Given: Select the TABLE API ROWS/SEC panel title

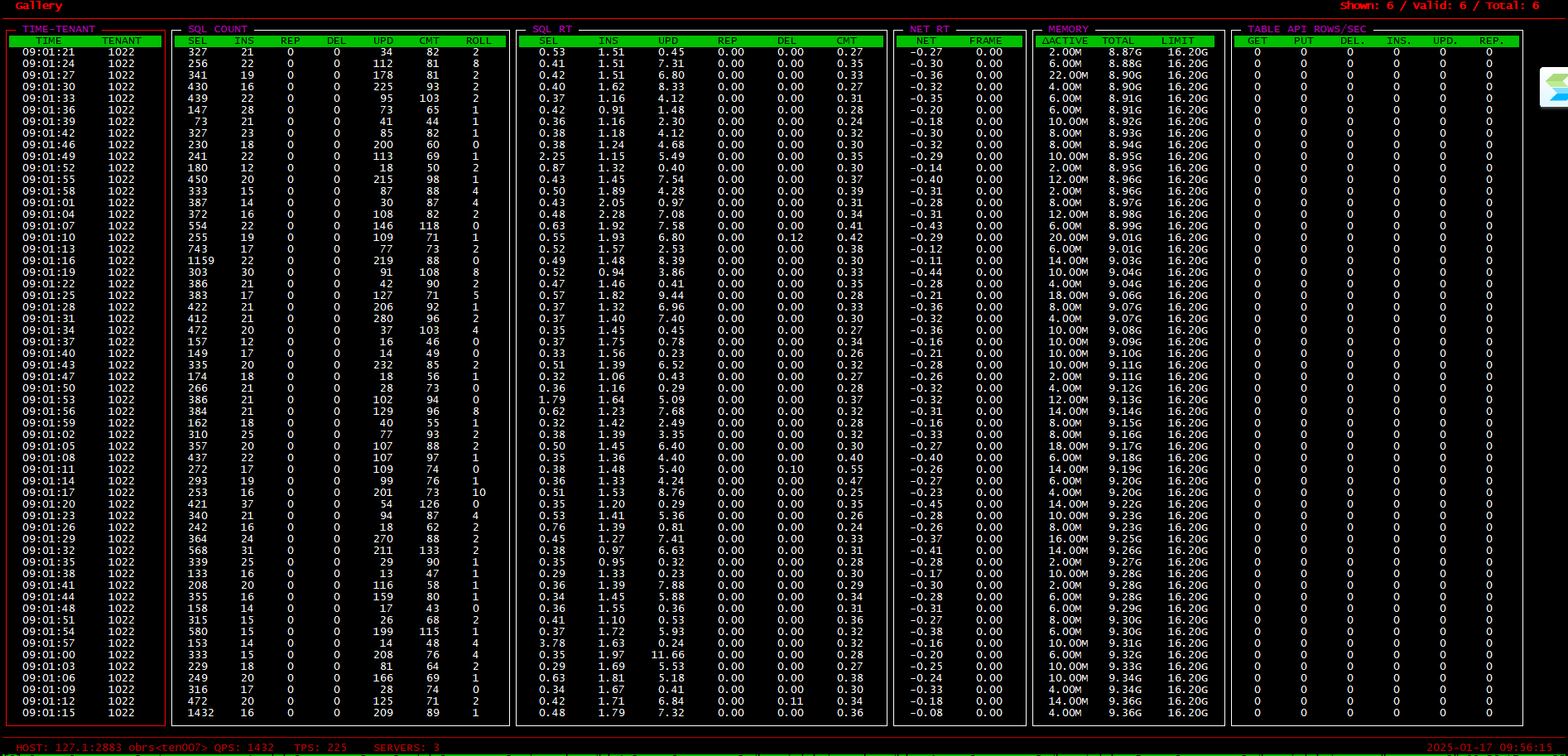Looking at the screenshot, I should (1307, 29).
